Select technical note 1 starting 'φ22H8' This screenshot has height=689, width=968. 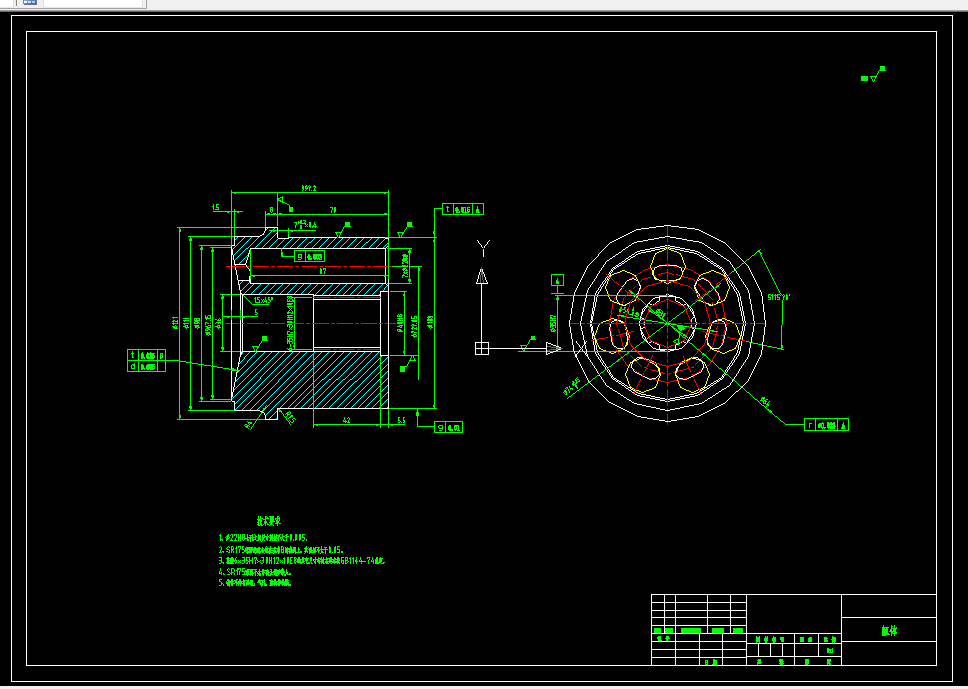click(x=263, y=538)
